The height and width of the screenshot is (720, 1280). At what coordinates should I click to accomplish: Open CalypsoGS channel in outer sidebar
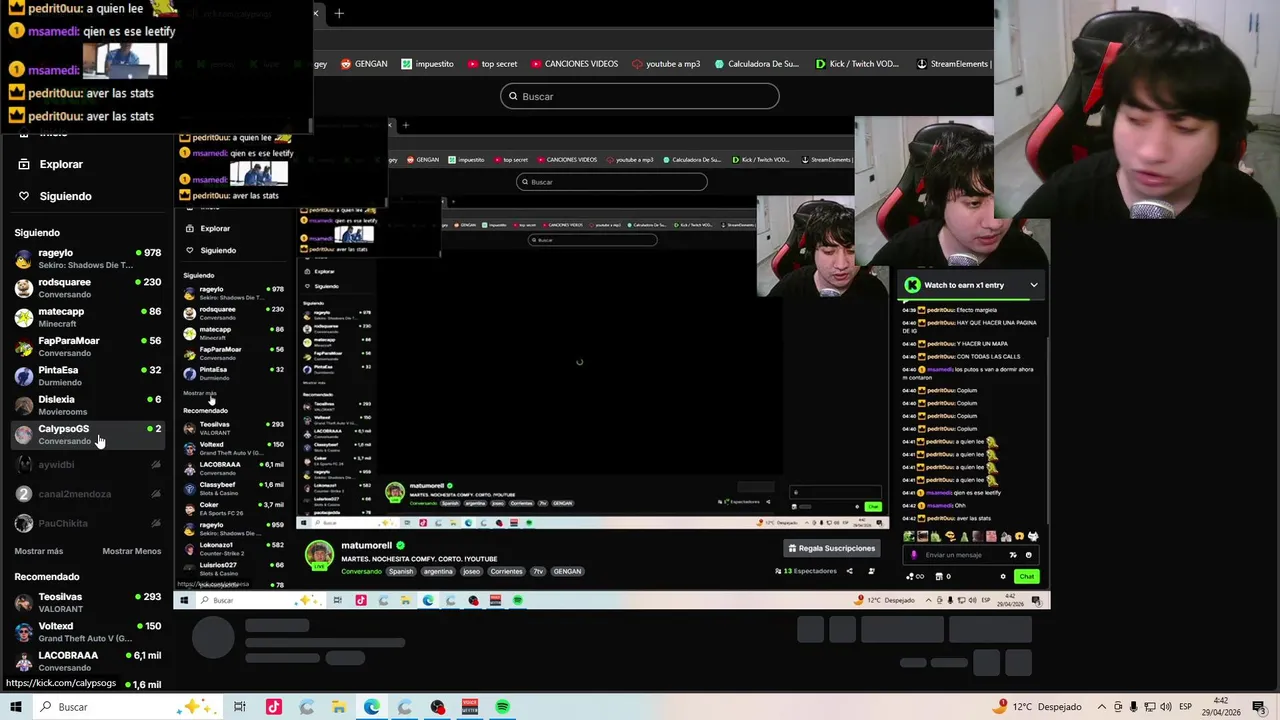[88, 434]
